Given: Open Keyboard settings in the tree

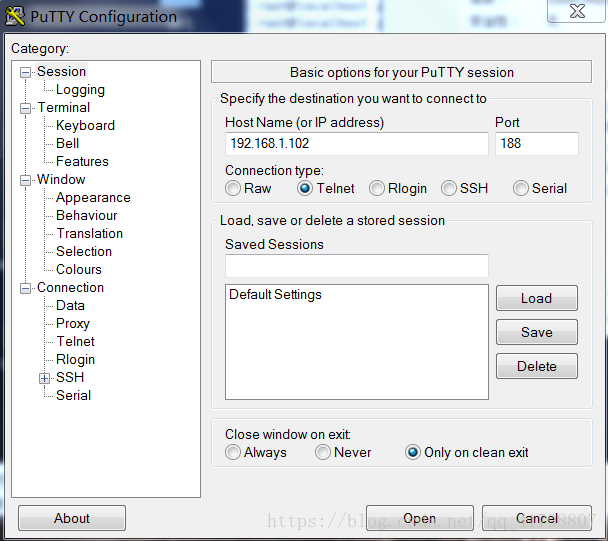Looking at the screenshot, I should pos(85,125).
